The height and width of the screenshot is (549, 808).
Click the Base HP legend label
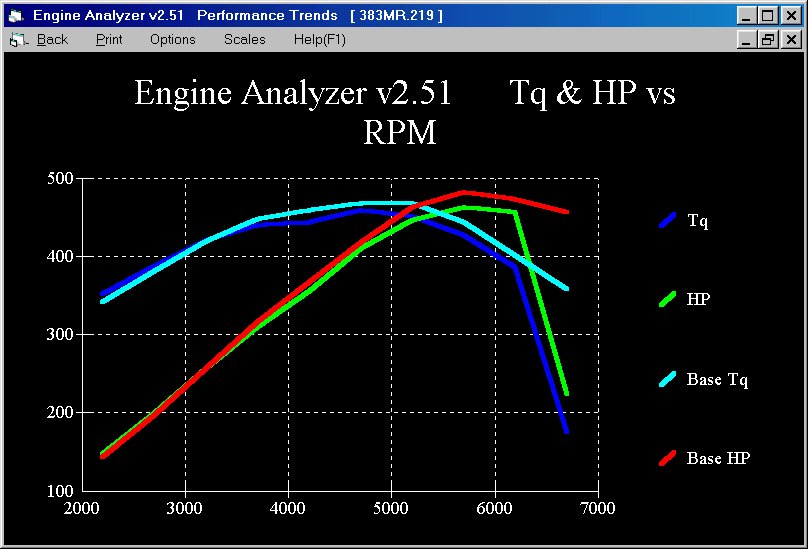tap(718, 458)
